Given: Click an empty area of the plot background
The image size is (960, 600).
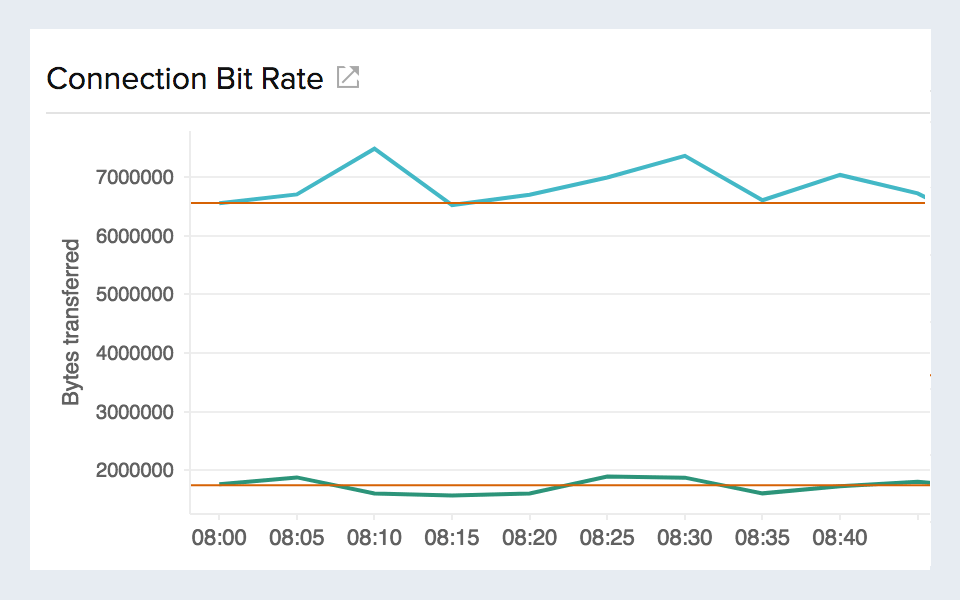Looking at the screenshot, I should point(550,350).
